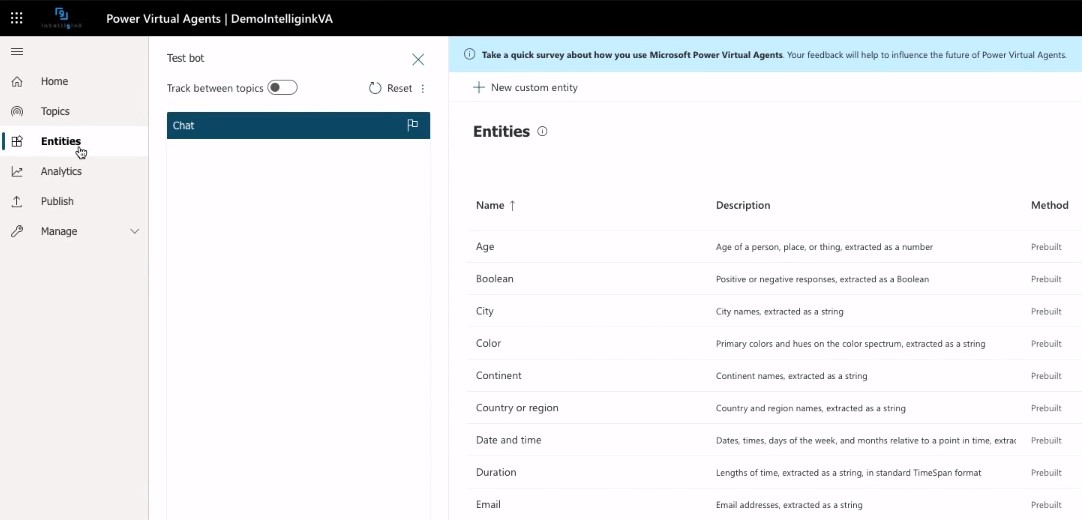Click the Analytics chart icon
This screenshot has height=520, width=1082.
pyautogui.click(x=17, y=171)
